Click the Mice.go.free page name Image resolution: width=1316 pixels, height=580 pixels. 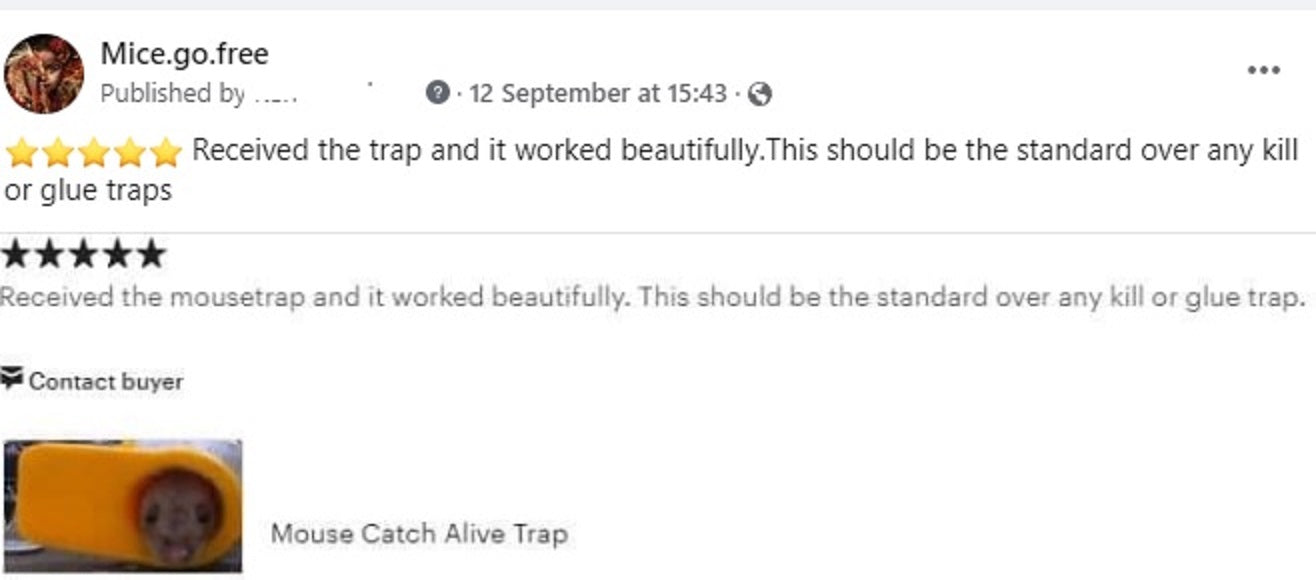[x=184, y=53]
